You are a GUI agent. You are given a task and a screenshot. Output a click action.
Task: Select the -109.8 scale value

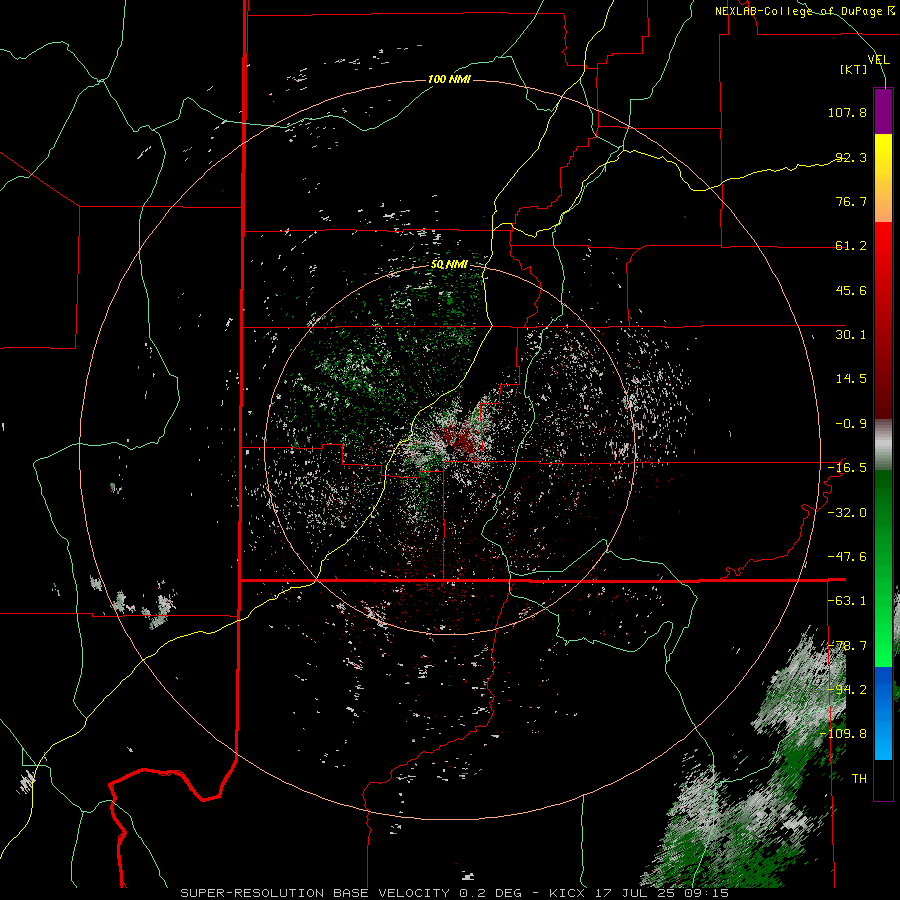(844, 734)
